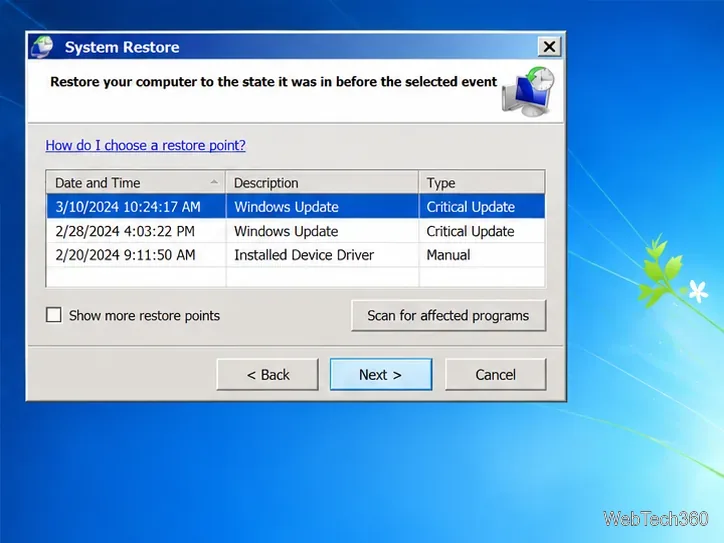Proceed with the Next > button
Screen dimensions: 724x543
coord(380,374)
